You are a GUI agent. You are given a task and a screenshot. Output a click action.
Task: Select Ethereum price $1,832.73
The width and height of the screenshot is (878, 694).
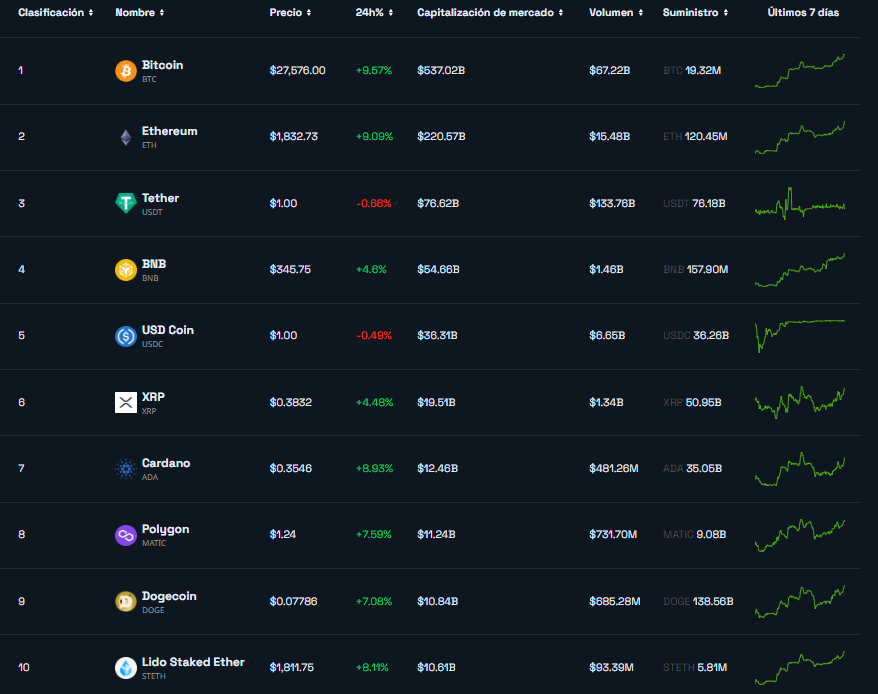(293, 137)
